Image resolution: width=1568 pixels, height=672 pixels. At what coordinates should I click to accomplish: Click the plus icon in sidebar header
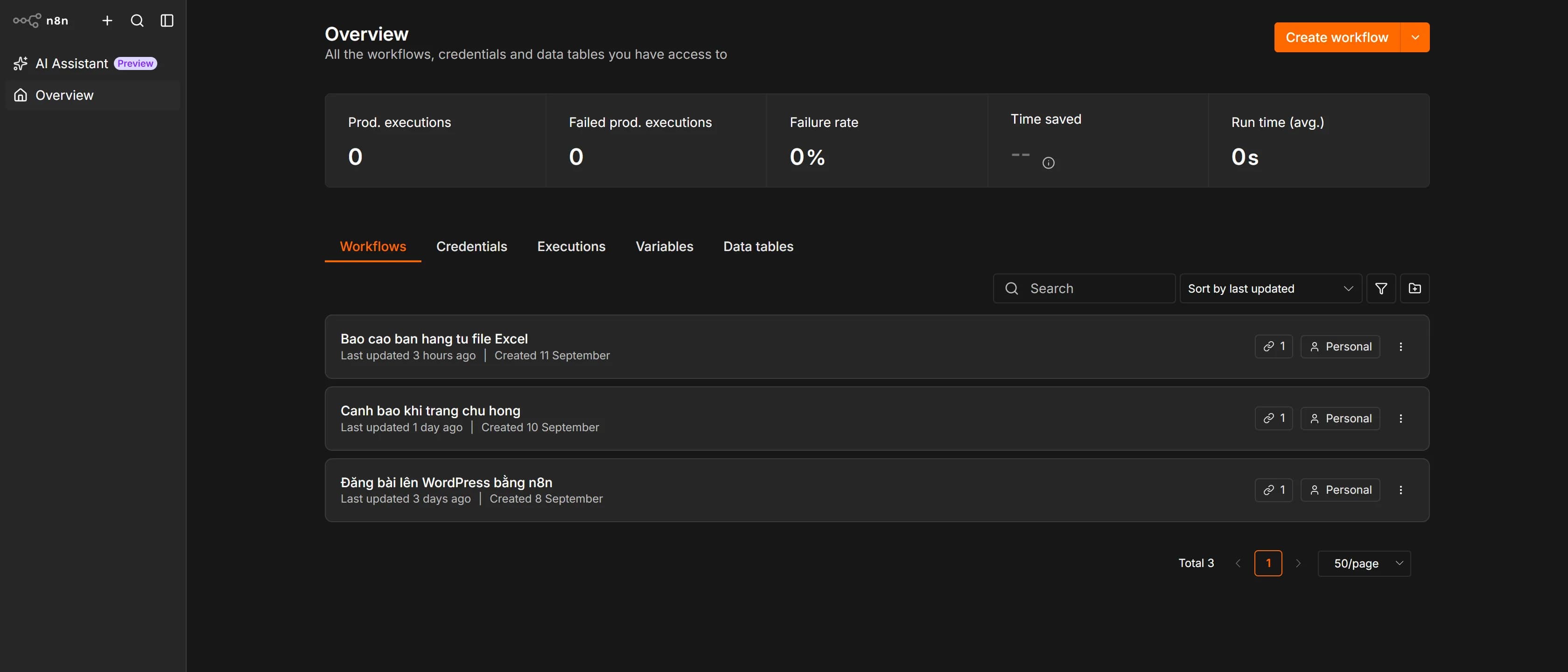pos(107,21)
